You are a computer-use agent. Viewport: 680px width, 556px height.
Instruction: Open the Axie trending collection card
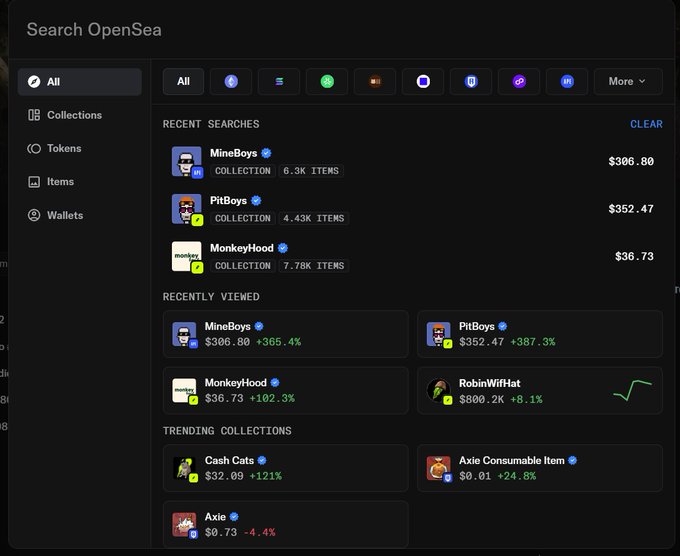tap(286, 524)
